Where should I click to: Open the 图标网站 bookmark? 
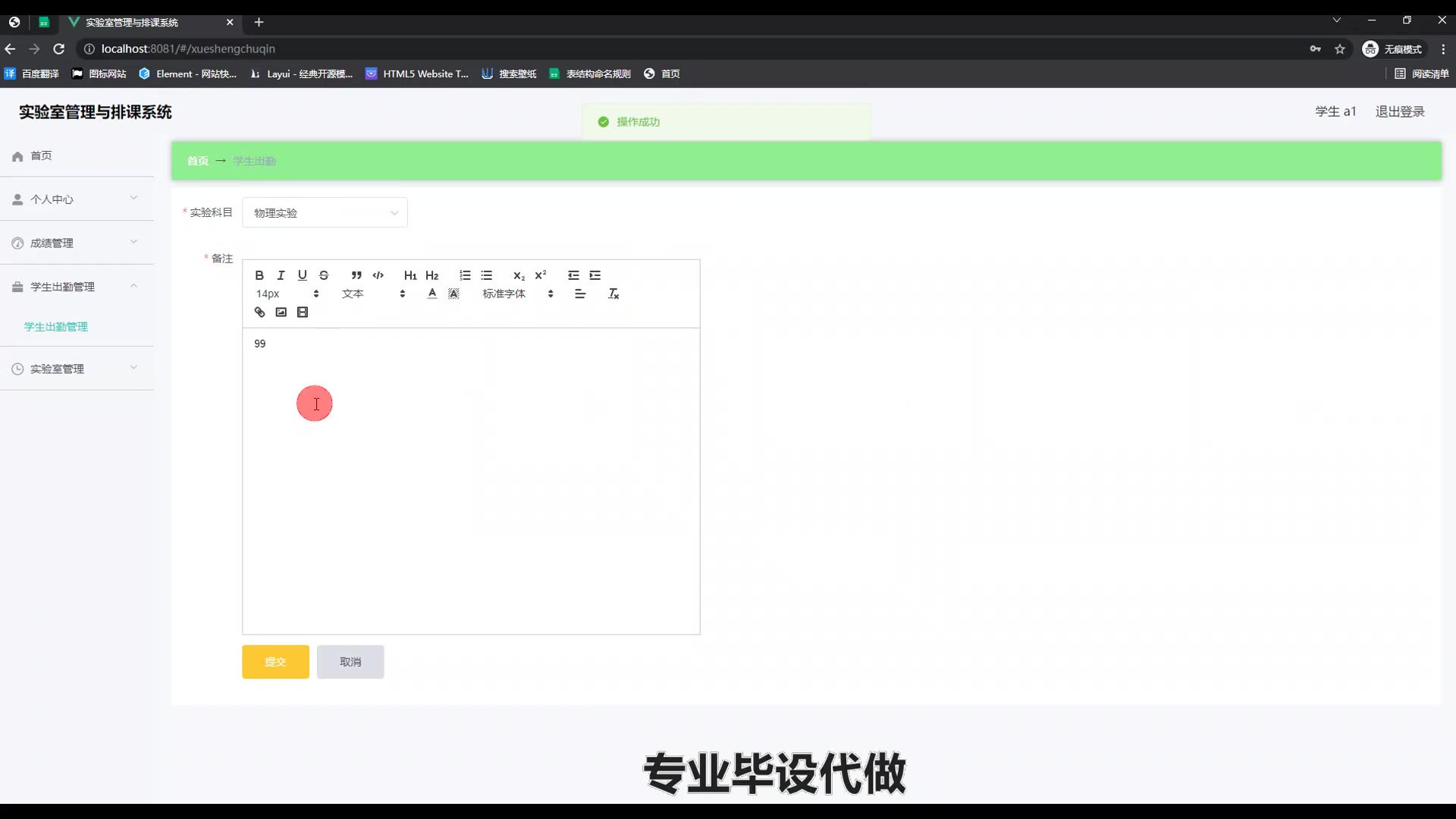(99, 74)
